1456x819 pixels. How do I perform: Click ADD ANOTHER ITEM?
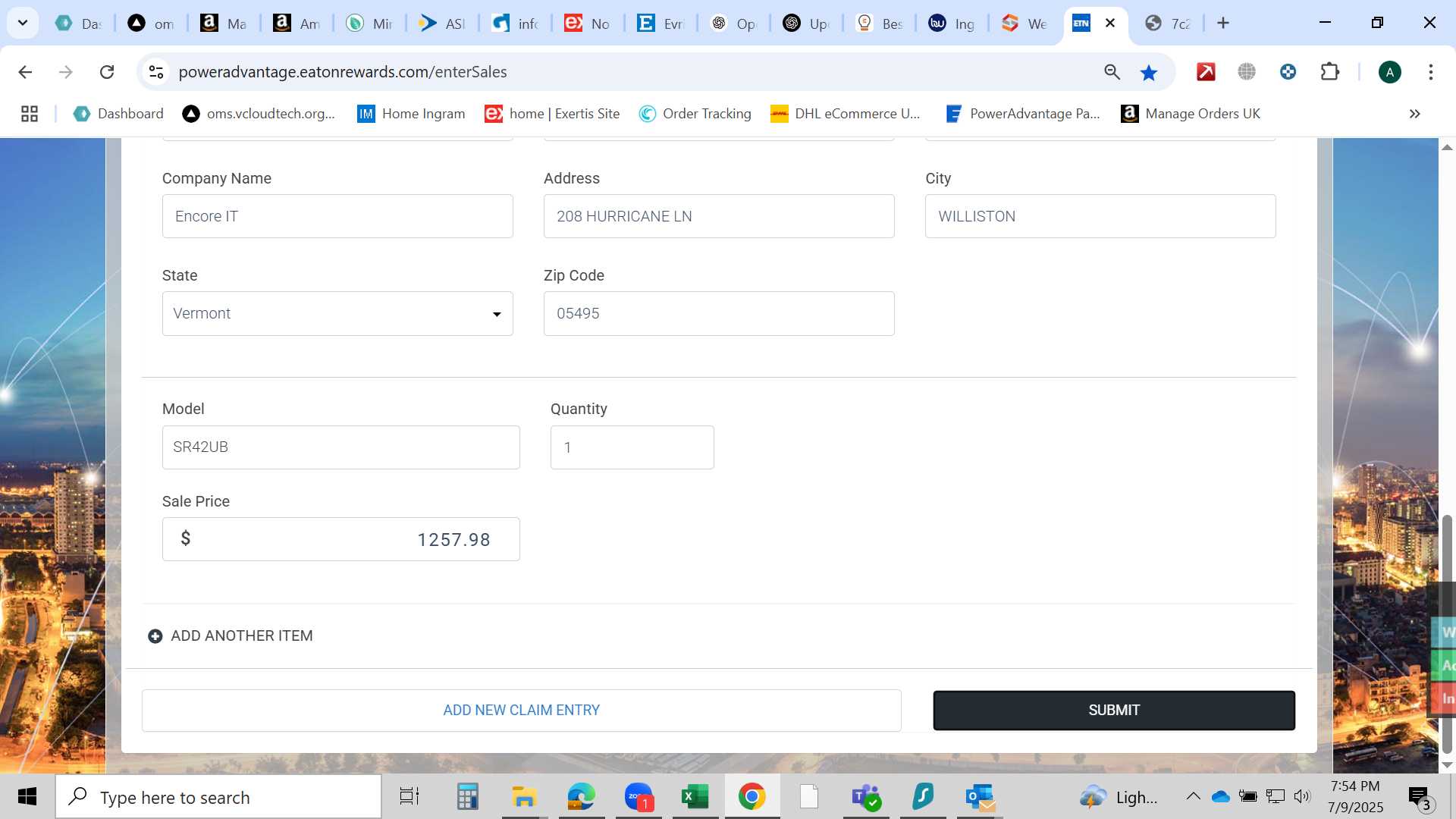[231, 636]
